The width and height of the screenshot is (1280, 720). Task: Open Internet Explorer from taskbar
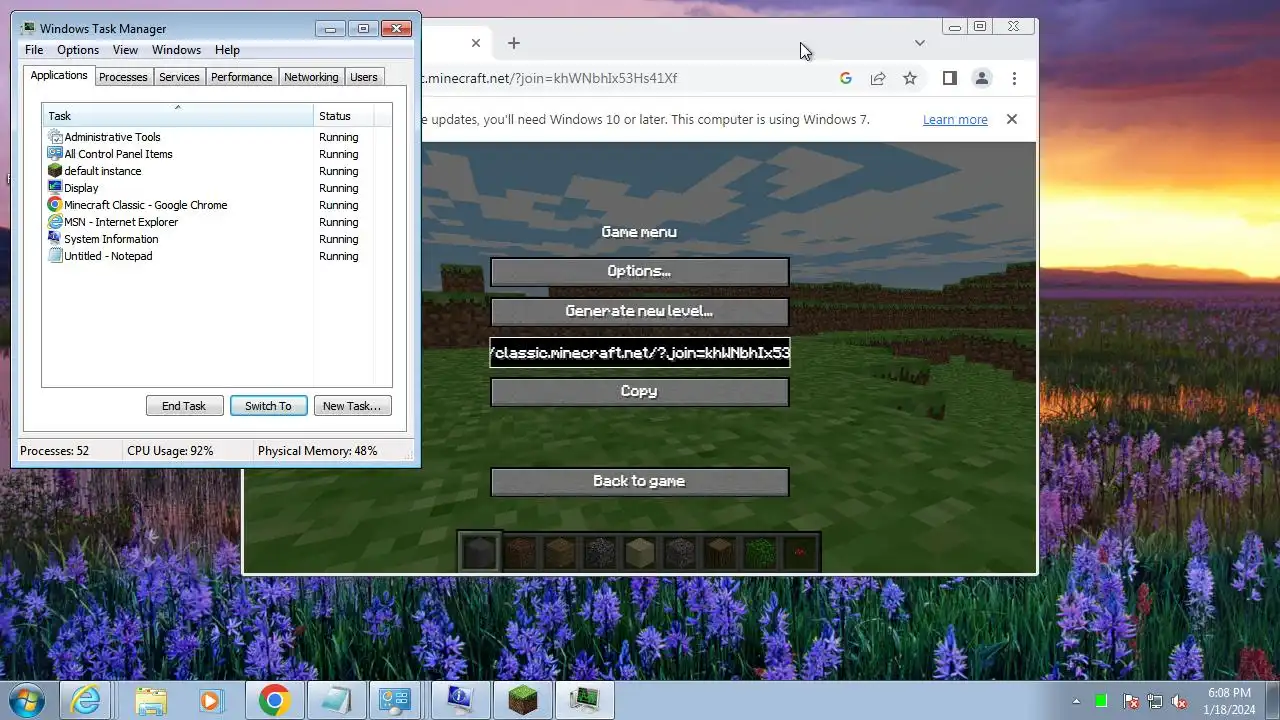[87, 700]
